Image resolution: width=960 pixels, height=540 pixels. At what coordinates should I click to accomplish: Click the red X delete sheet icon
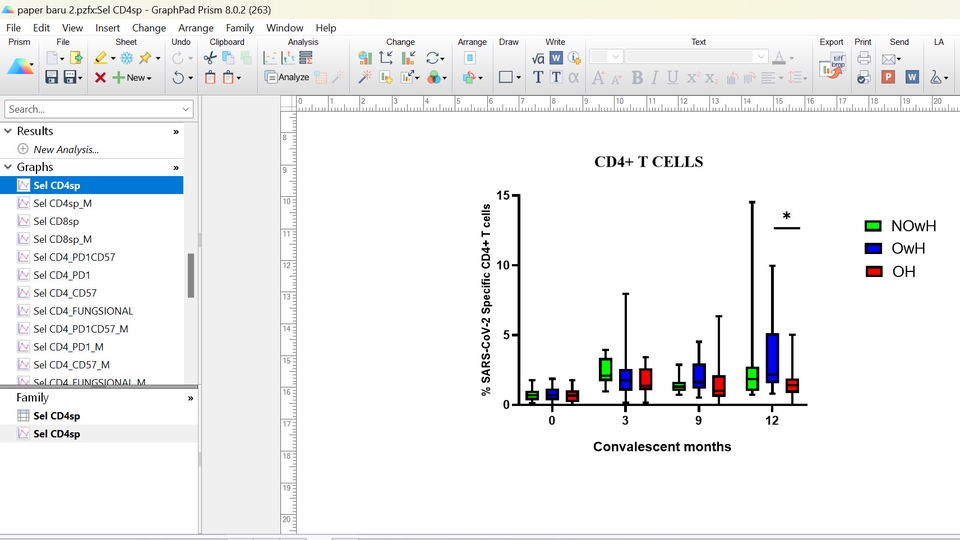[100, 77]
